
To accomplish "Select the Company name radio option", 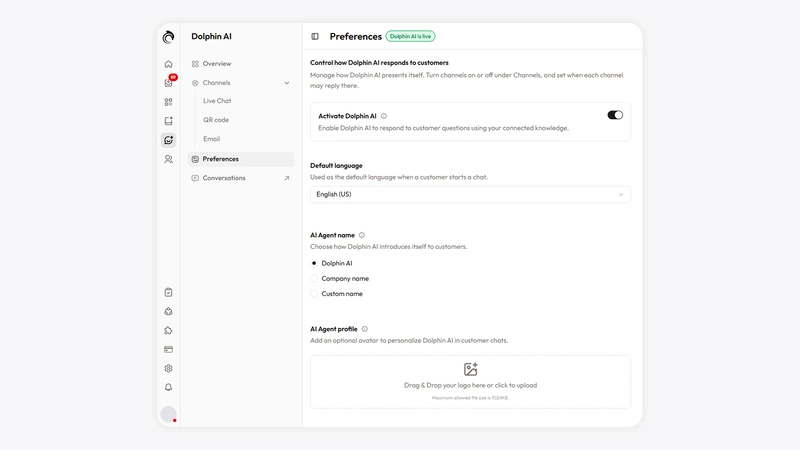I will click(x=314, y=279).
